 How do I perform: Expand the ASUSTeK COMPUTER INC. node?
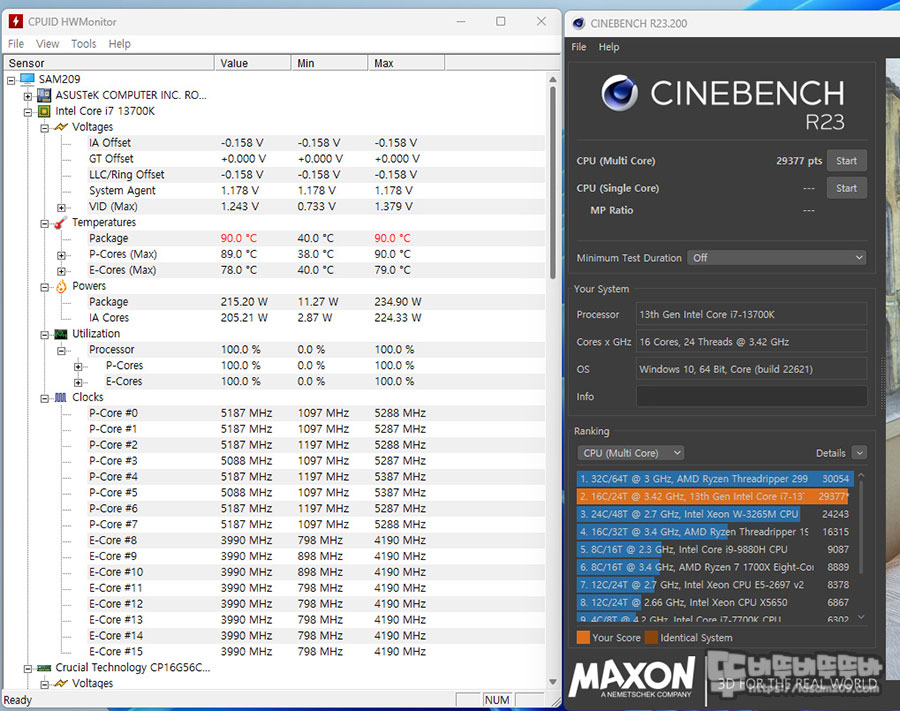tap(28, 96)
